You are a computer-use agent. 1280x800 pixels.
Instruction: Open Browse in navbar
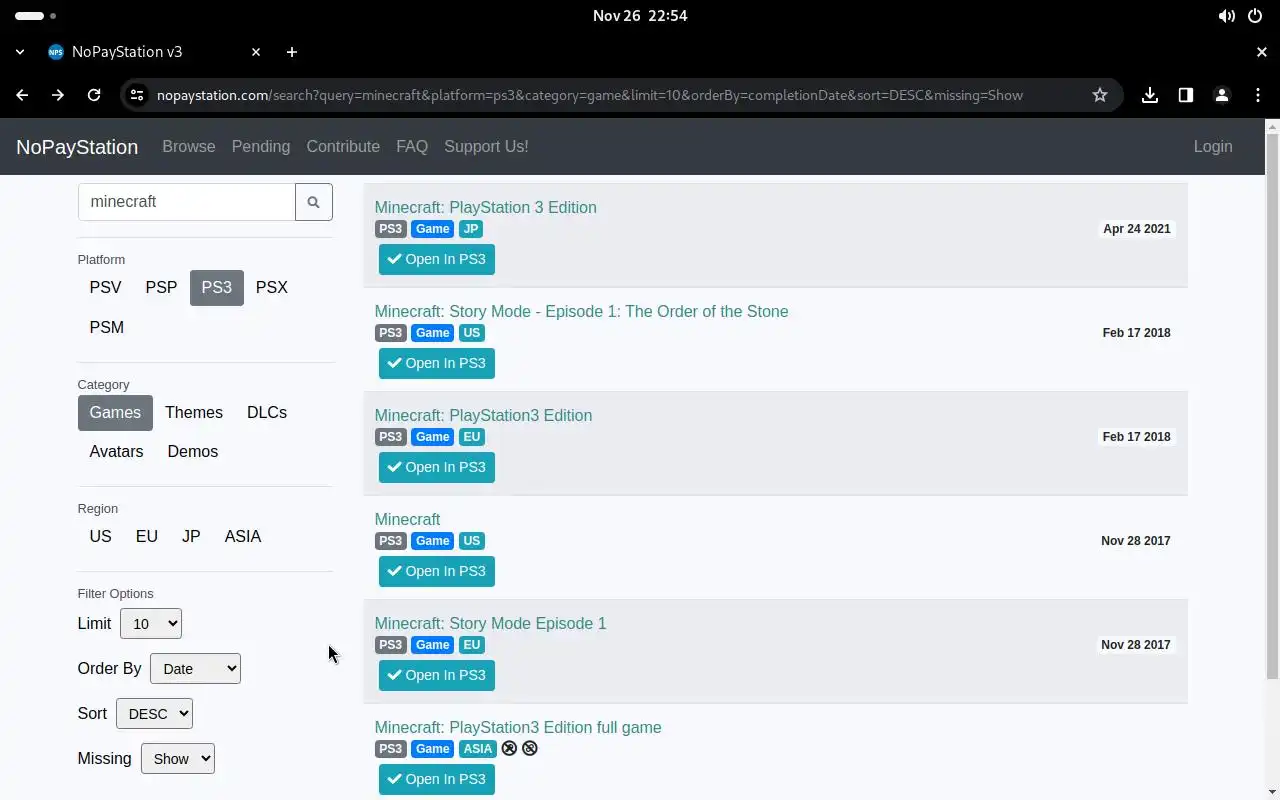pos(189,146)
